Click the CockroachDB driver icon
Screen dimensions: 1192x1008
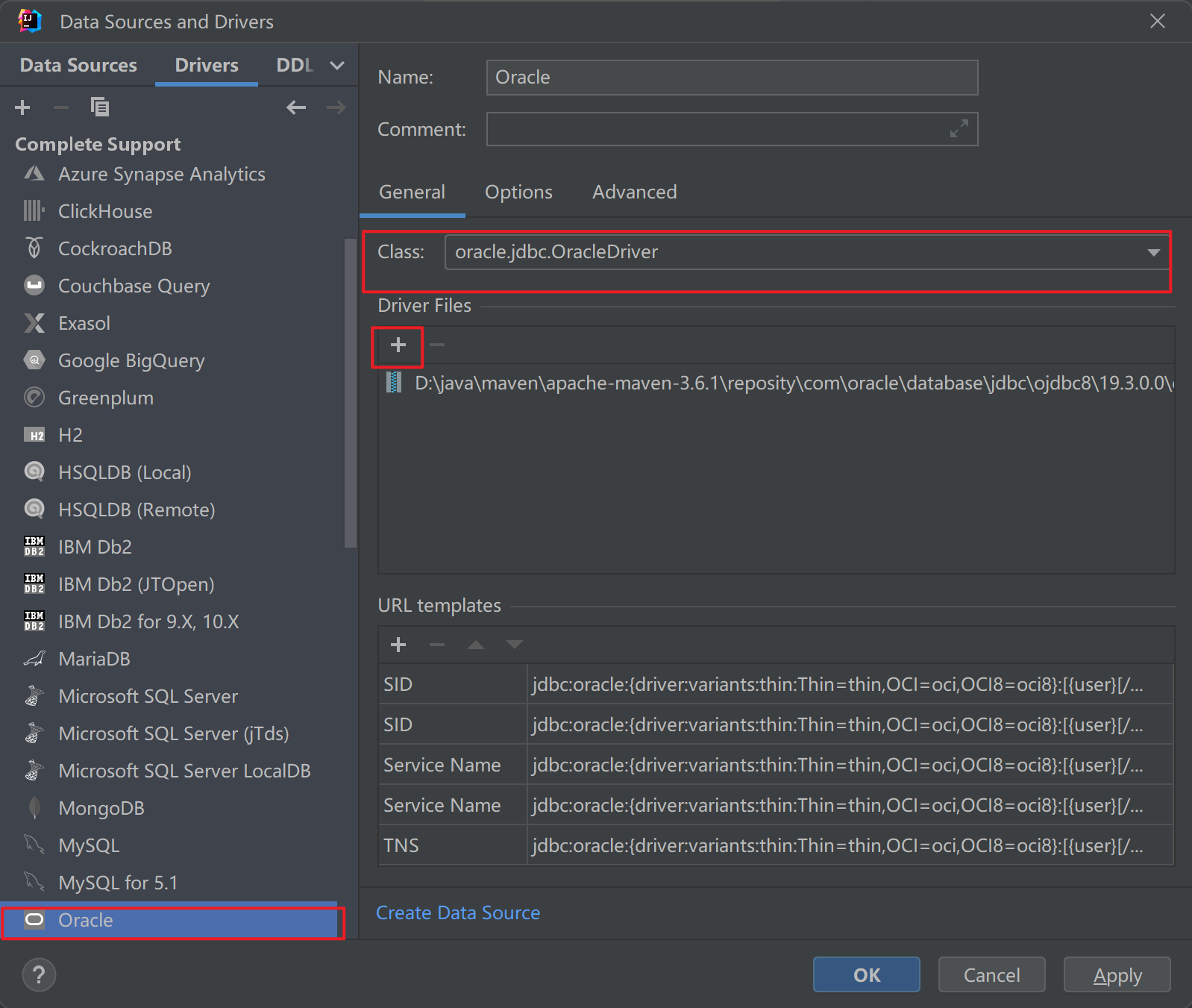34,248
